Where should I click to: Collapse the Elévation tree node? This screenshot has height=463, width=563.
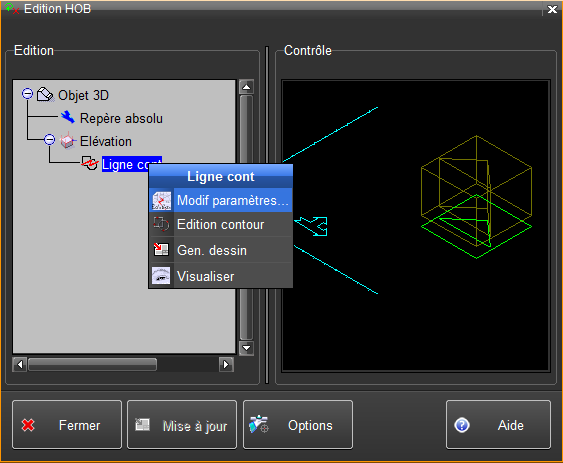(x=50, y=139)
